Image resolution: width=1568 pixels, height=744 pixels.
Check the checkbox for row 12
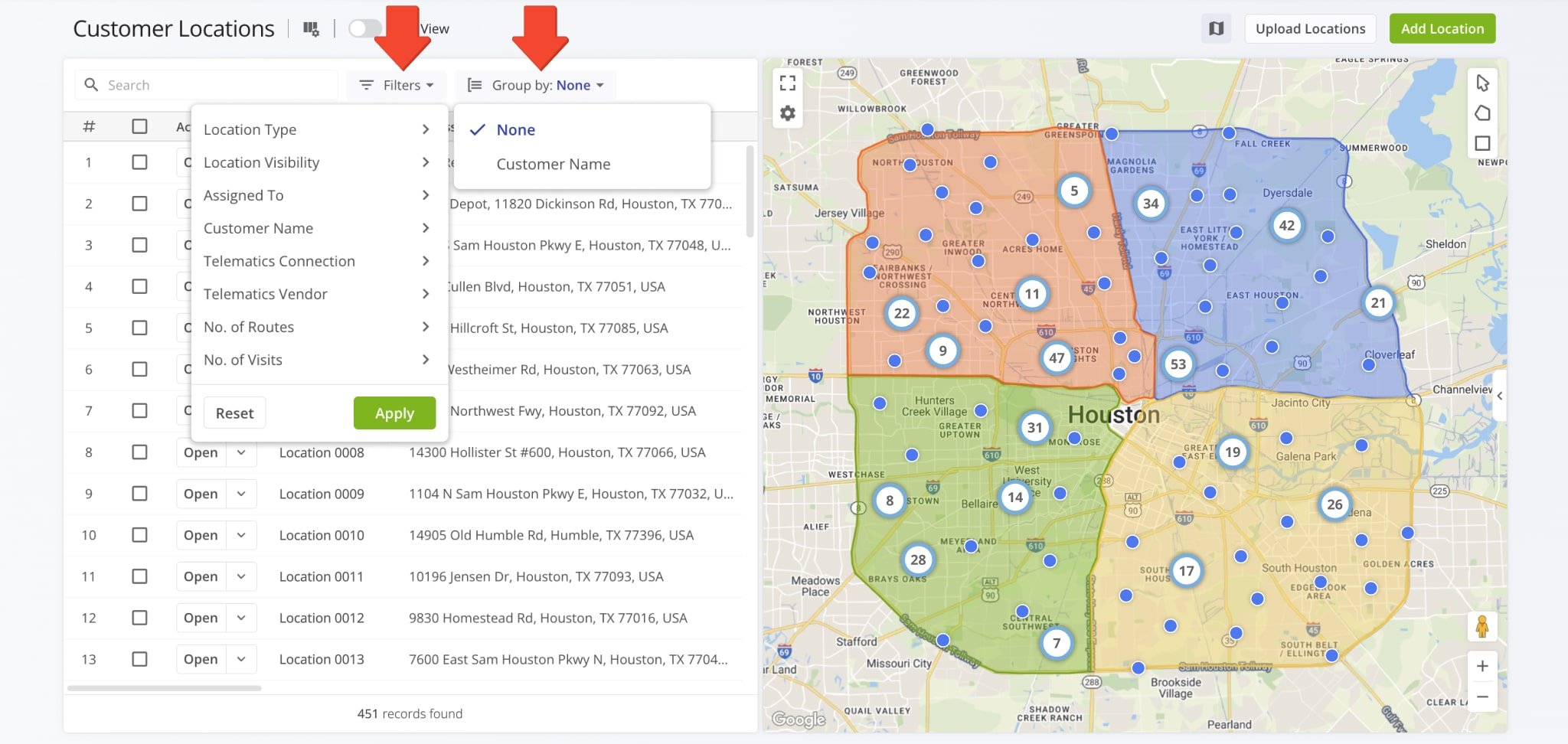tap(139, 618)
